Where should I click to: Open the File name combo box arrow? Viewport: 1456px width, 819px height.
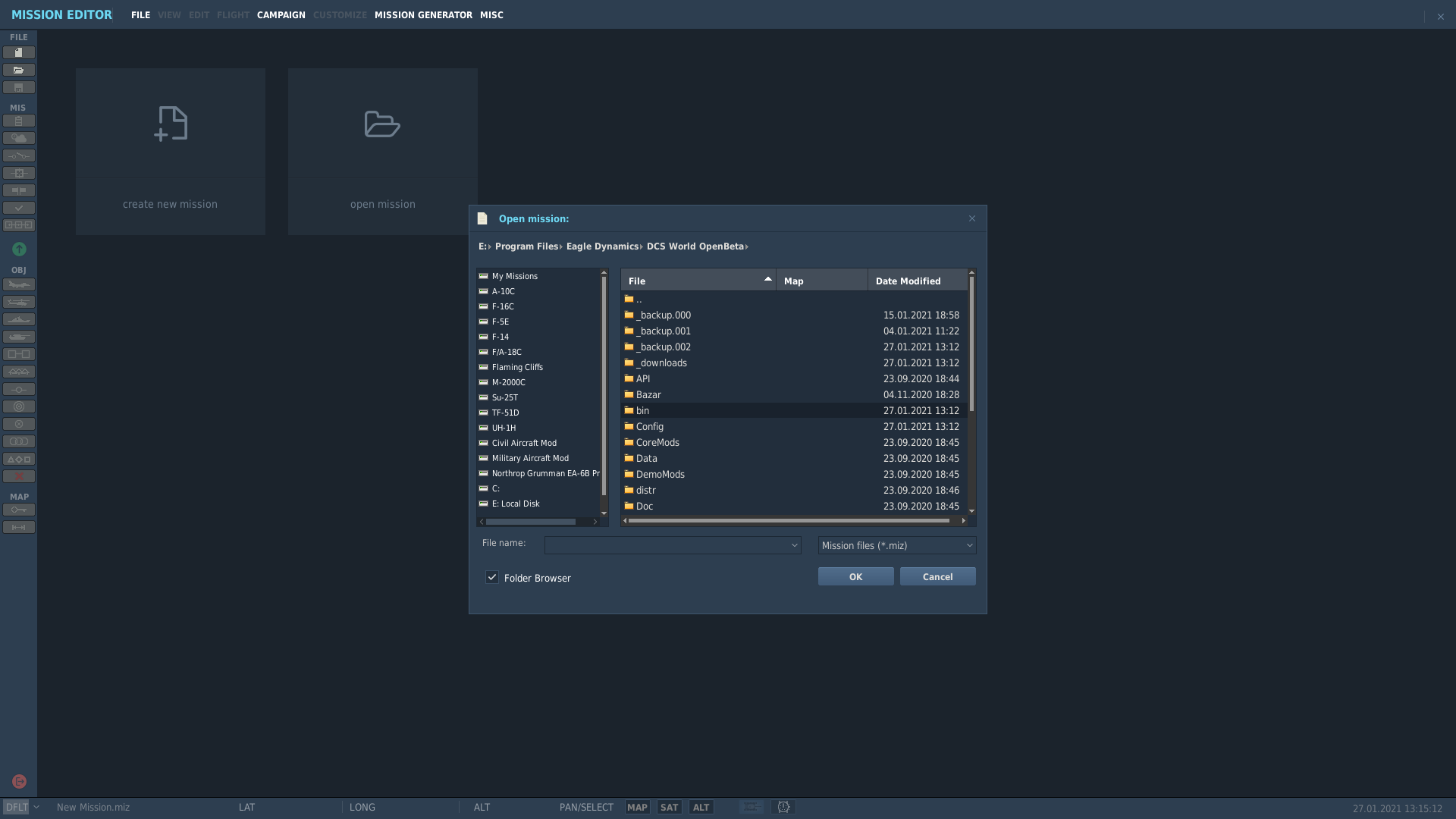coord(794,545)
